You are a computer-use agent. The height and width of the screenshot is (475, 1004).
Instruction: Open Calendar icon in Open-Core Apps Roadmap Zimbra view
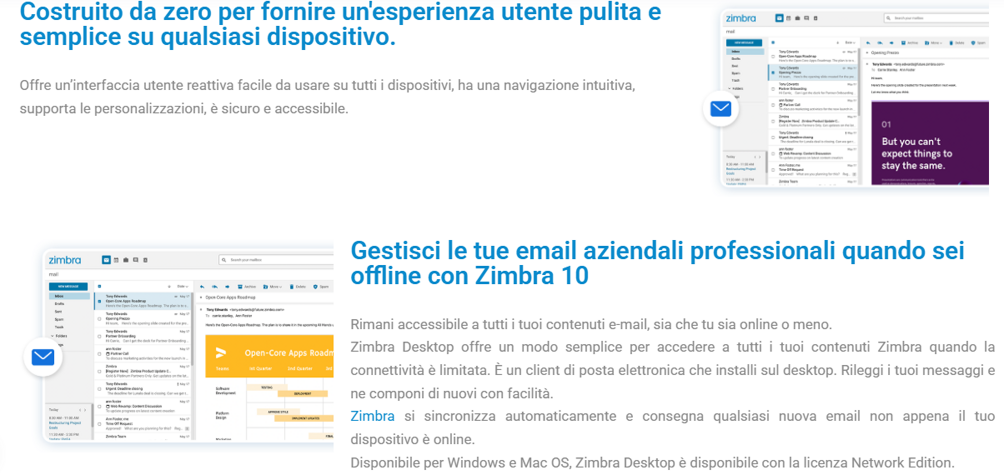click(117, 260)
